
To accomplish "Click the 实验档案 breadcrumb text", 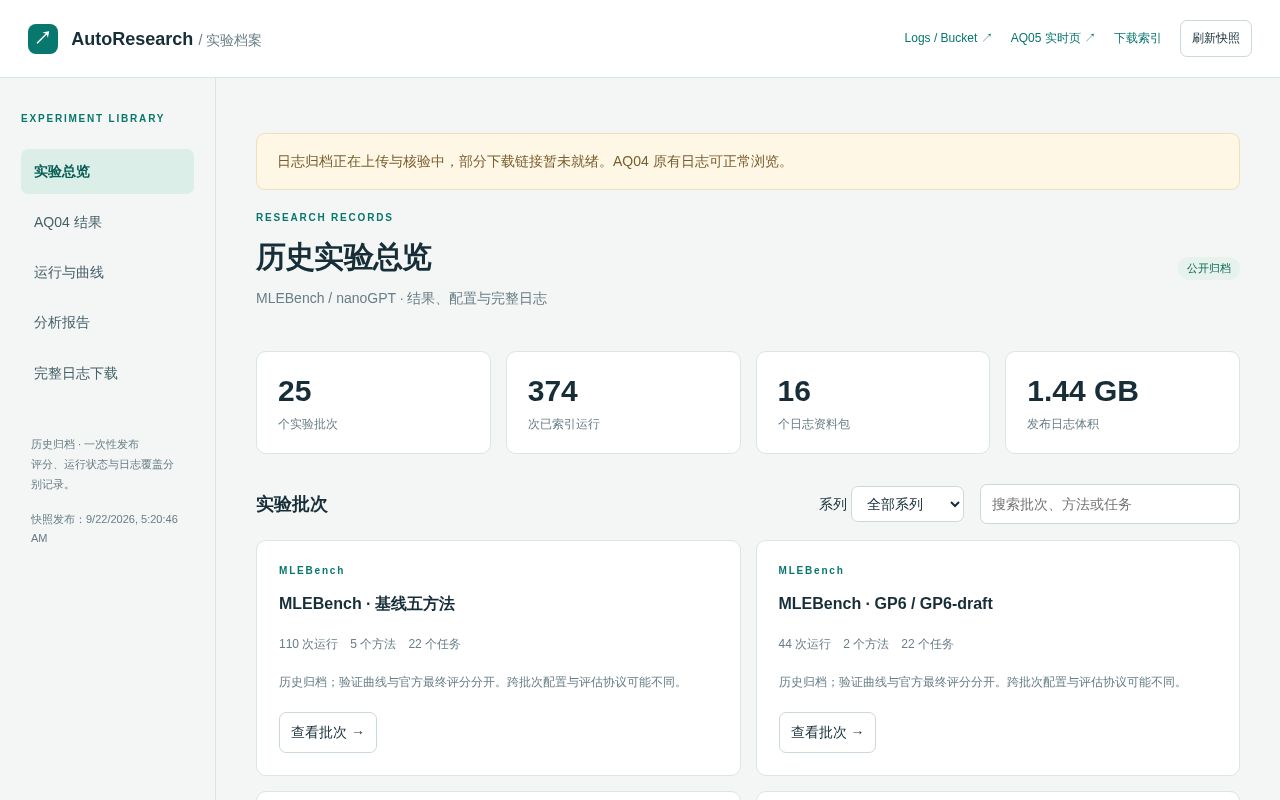I will [234, 40].
